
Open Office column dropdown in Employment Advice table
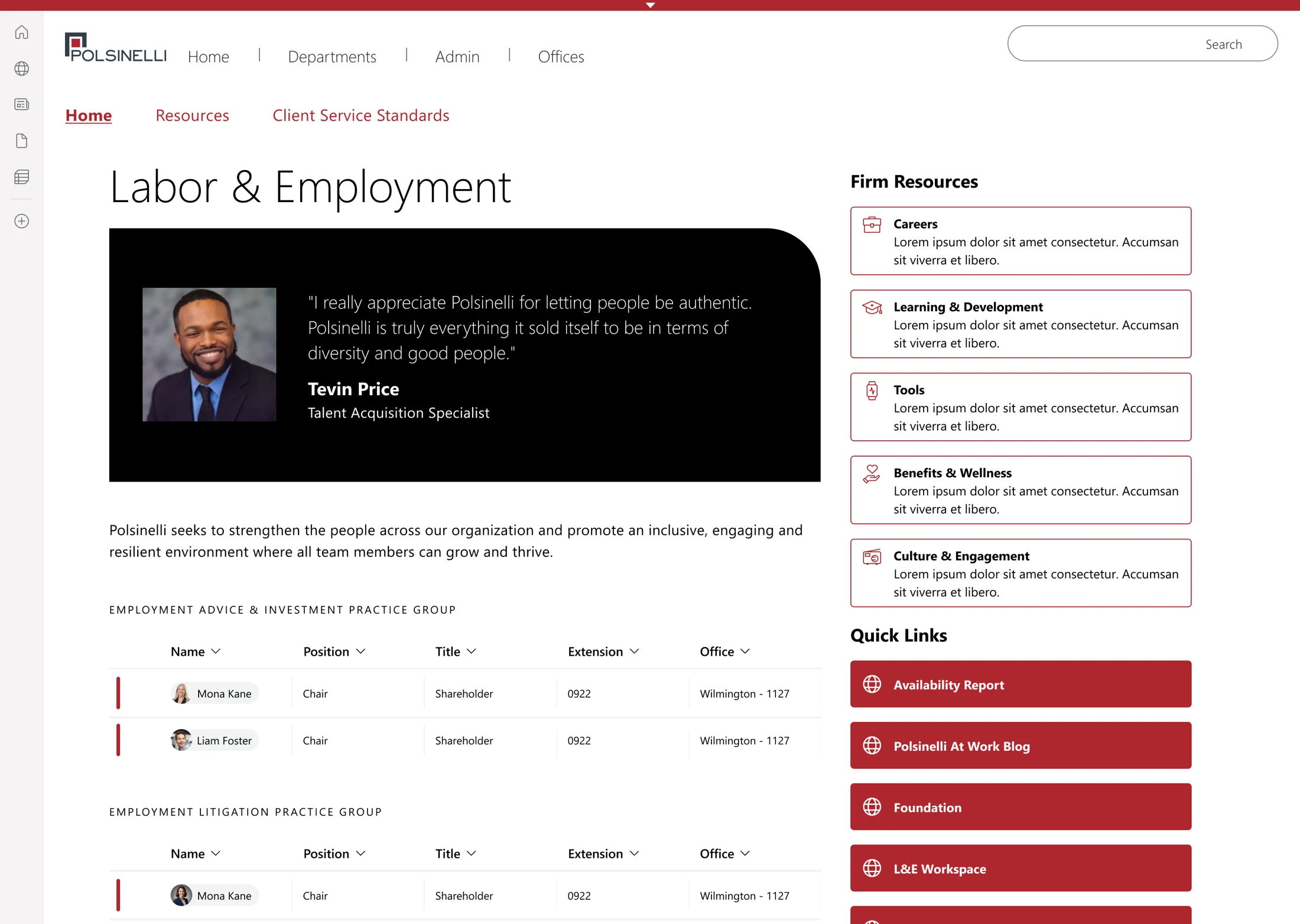745,651
